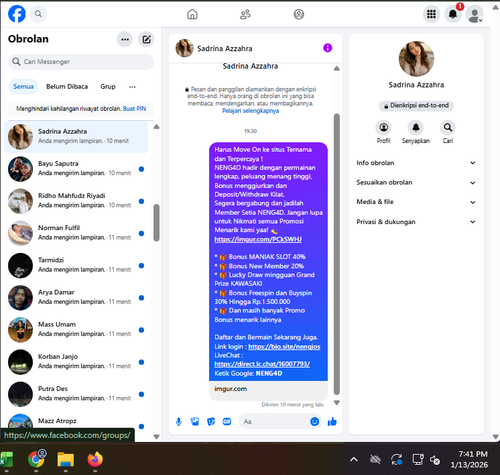Expand the Media & file section
Image resolution: width=500 pixels, height=475 pixels.
(416, 202)
